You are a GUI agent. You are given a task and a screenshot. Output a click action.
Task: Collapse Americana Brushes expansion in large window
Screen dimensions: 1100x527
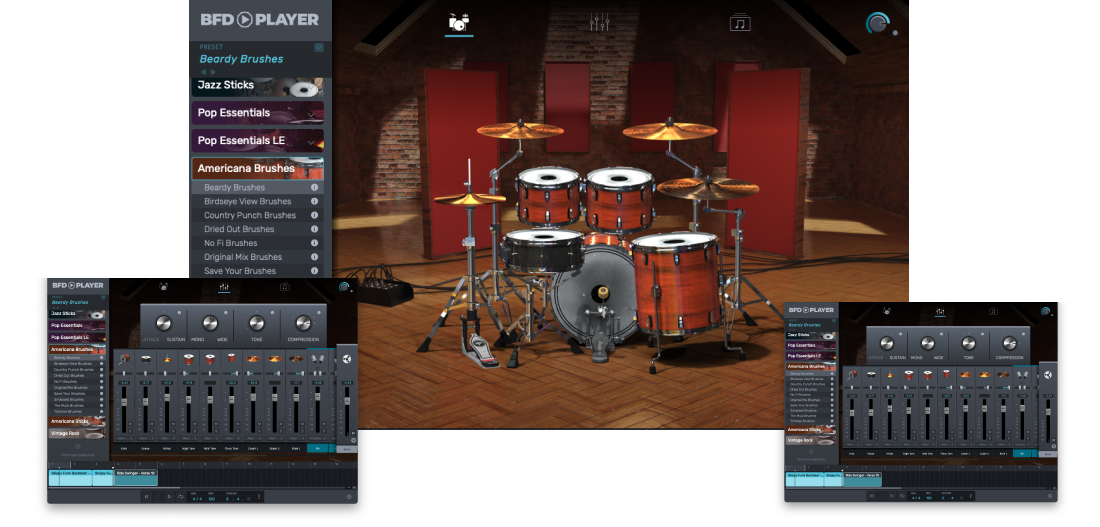(257, 168)
